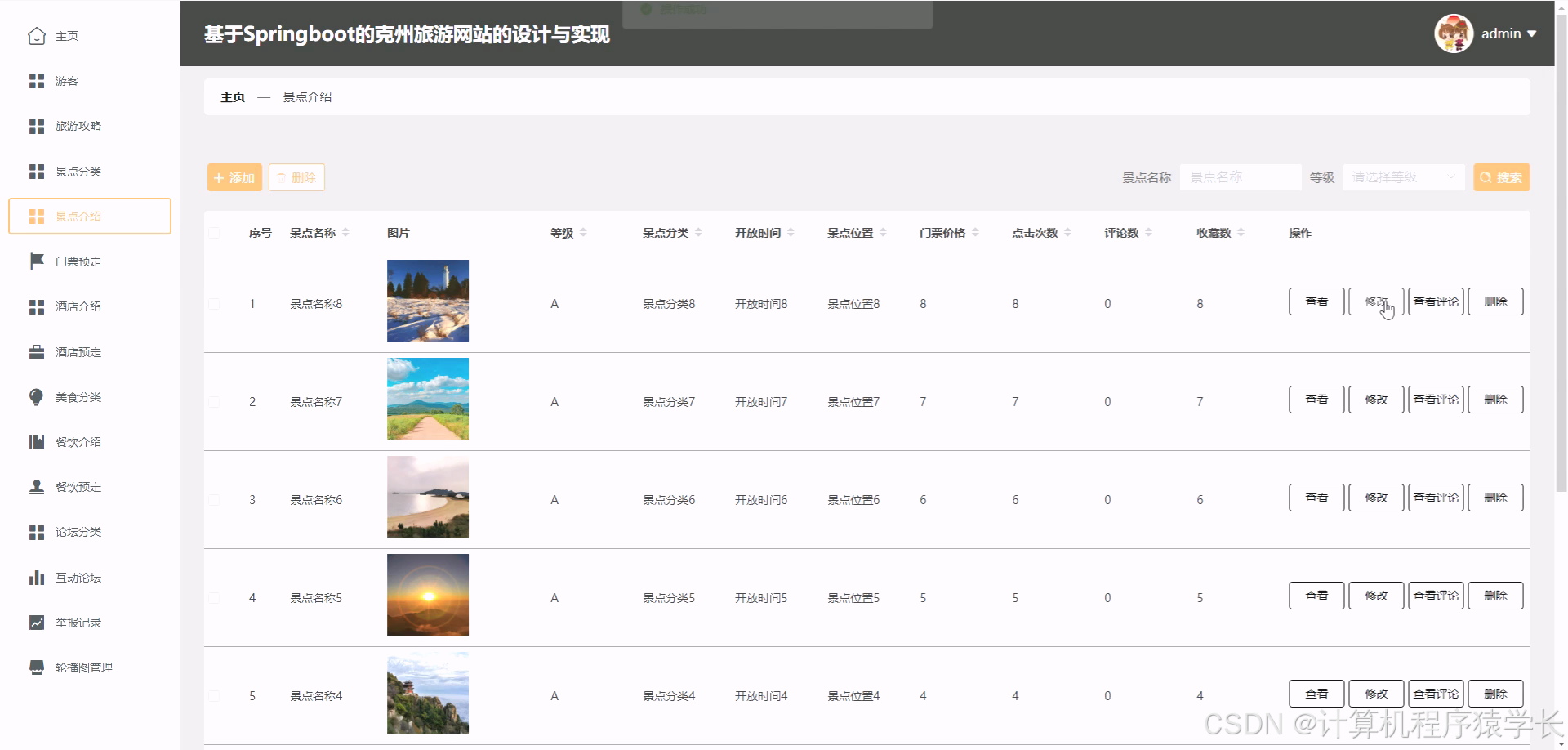Click 查看评论 for 景点名称7
Screen dimensions: 1568x750
tap(1435, 400)
